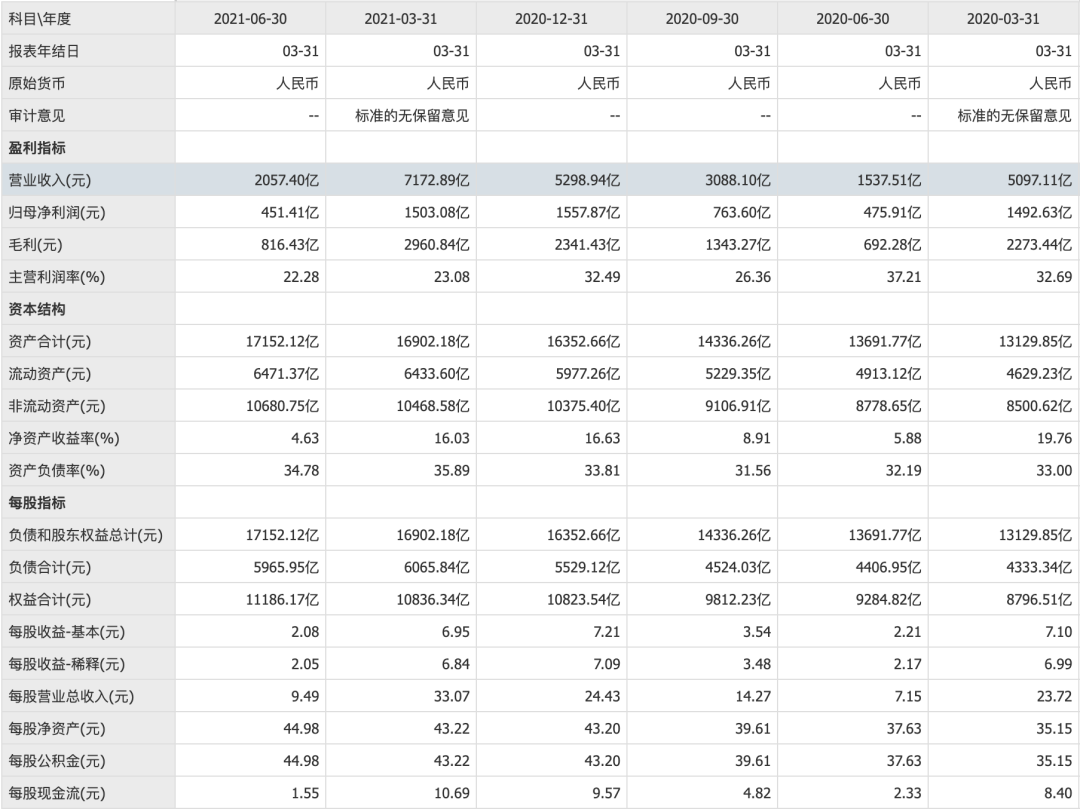Click diluted EPS value 3.48
Screen dimensions: 1080x809
point(756,664)
